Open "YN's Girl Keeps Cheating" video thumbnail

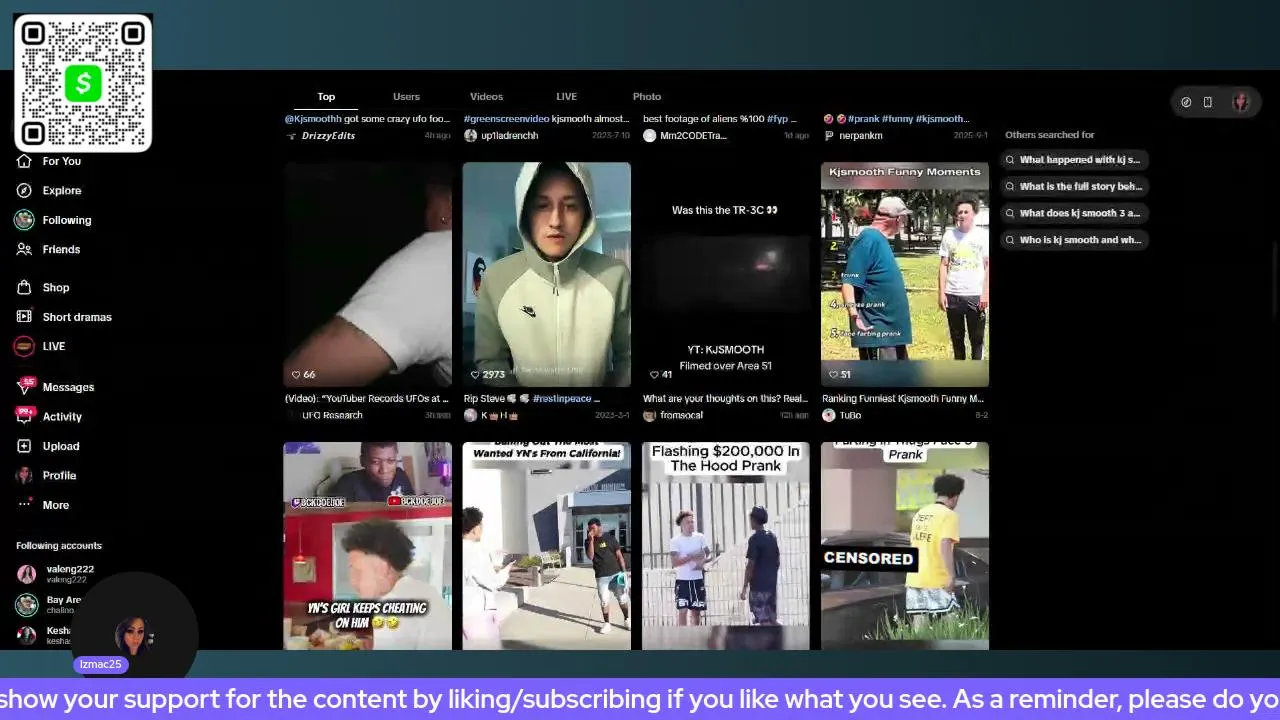click(368, 546)
